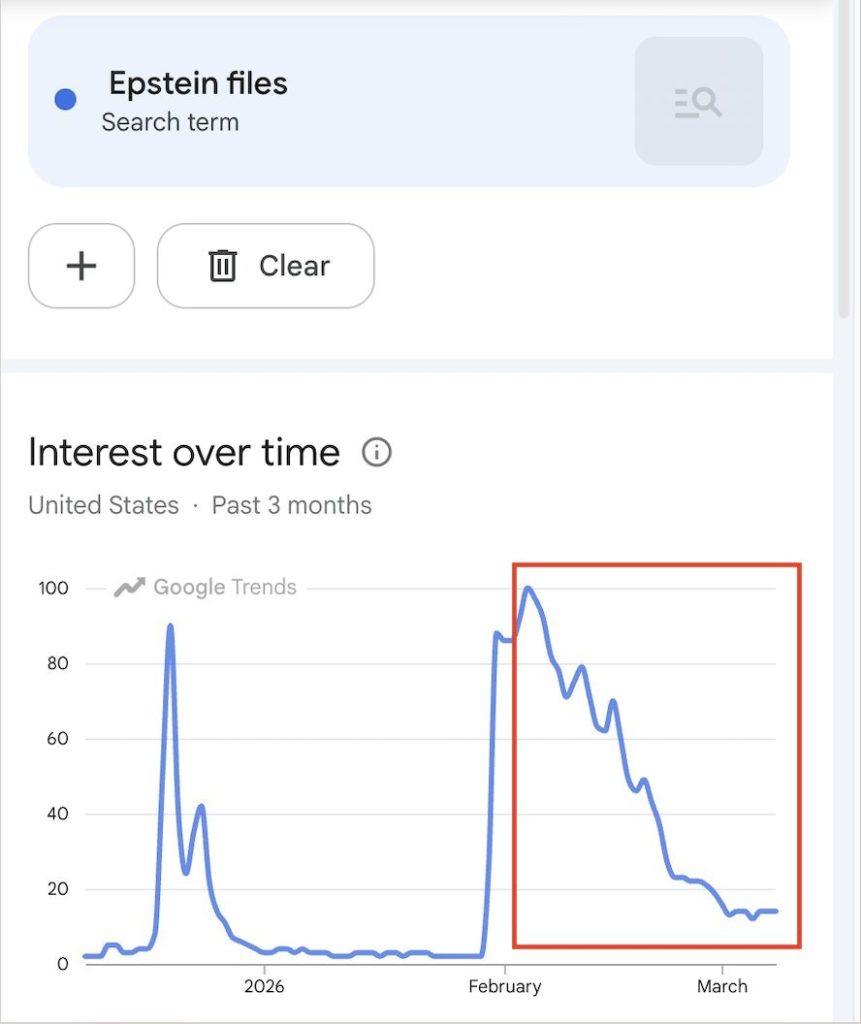Select the Interest over time section header
861x1024 pixels.
[184, 452]
